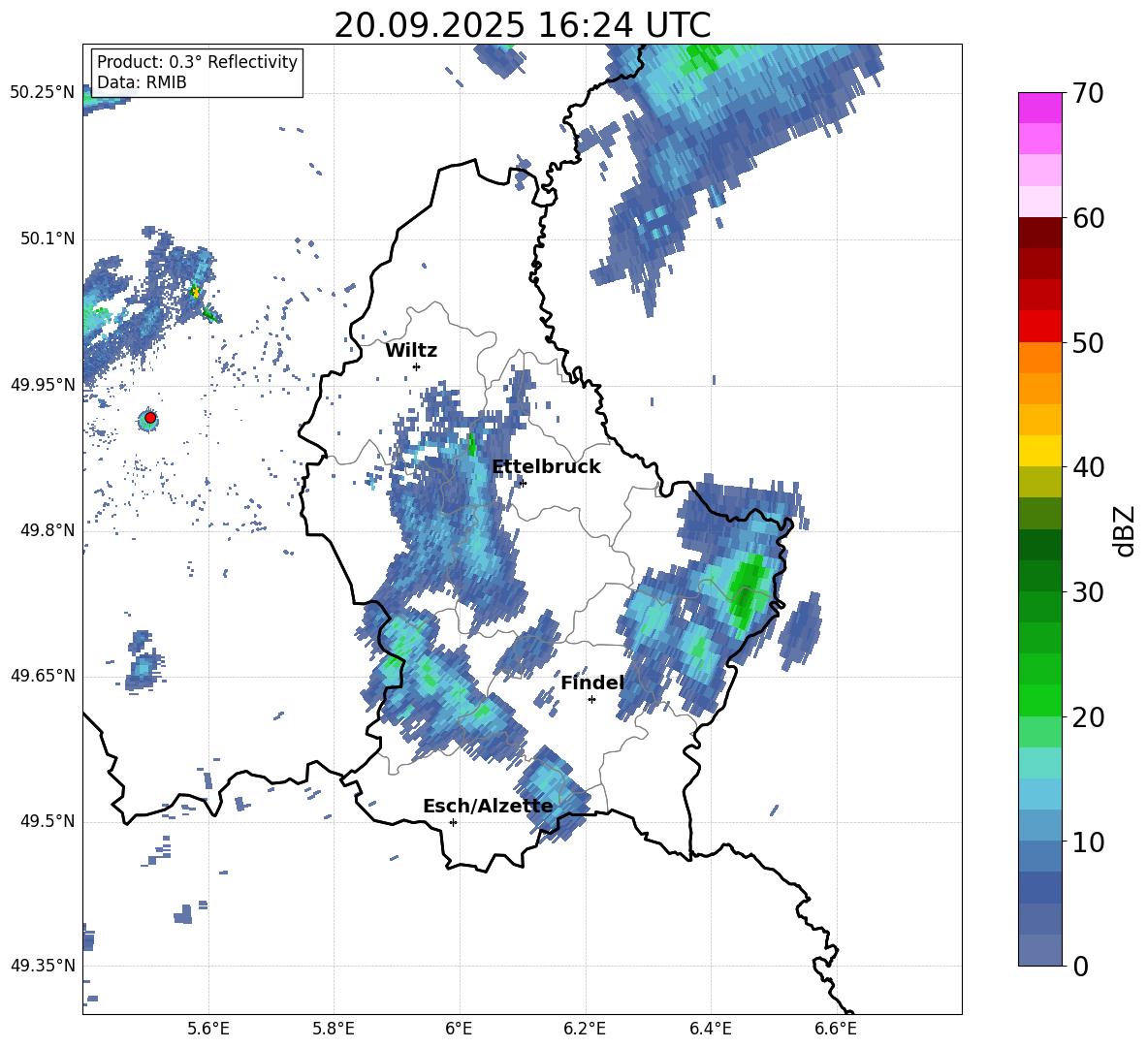1148x1048 pixels.
Task: Click the red radar site dot
Action: click(150, 418)
